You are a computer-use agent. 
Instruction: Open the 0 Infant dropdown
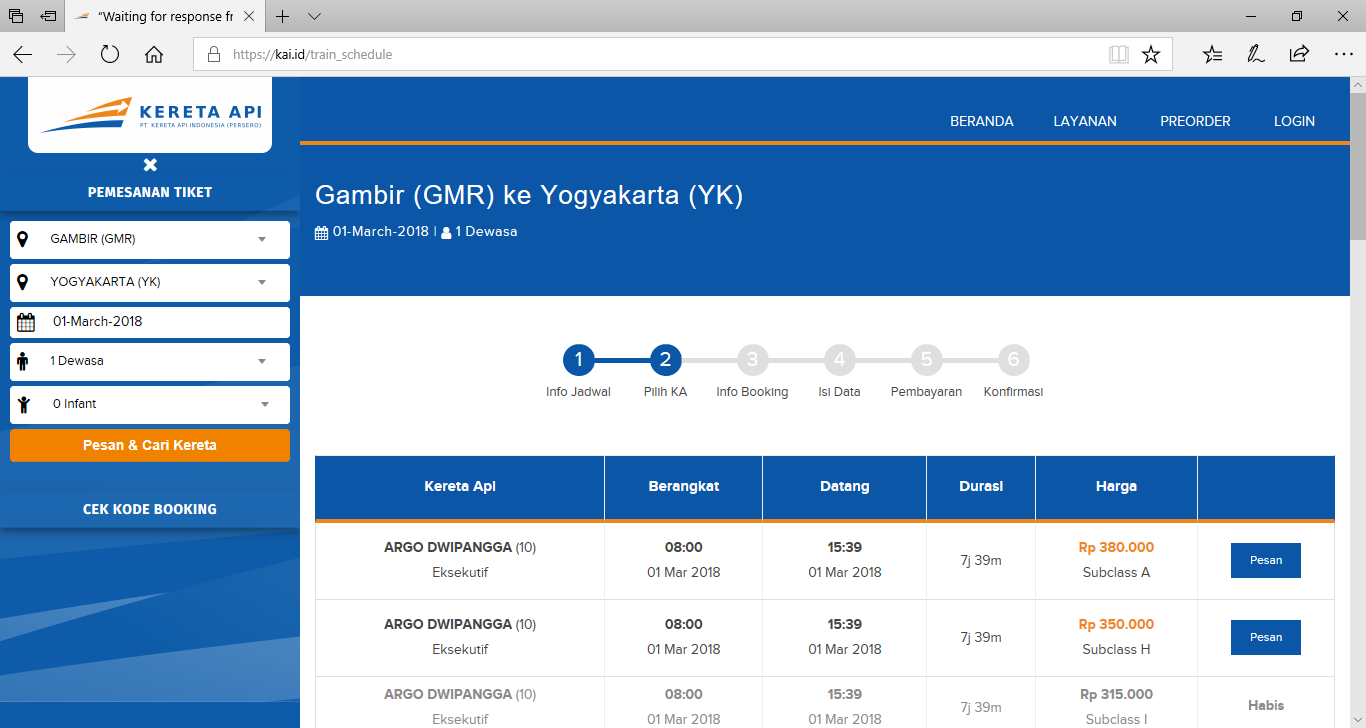[150, 404]
